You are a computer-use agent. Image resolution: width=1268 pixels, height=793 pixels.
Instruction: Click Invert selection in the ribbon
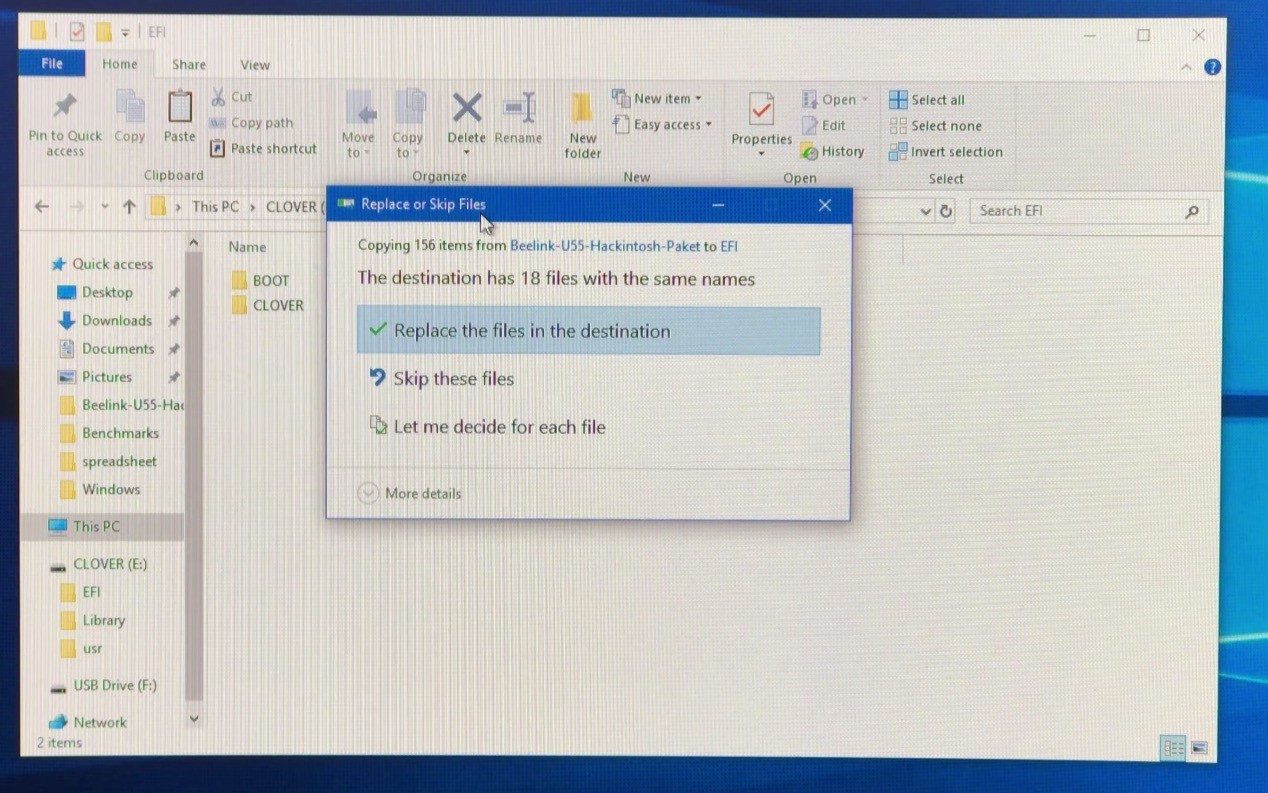pyautogui.click(x=946, y=152)
